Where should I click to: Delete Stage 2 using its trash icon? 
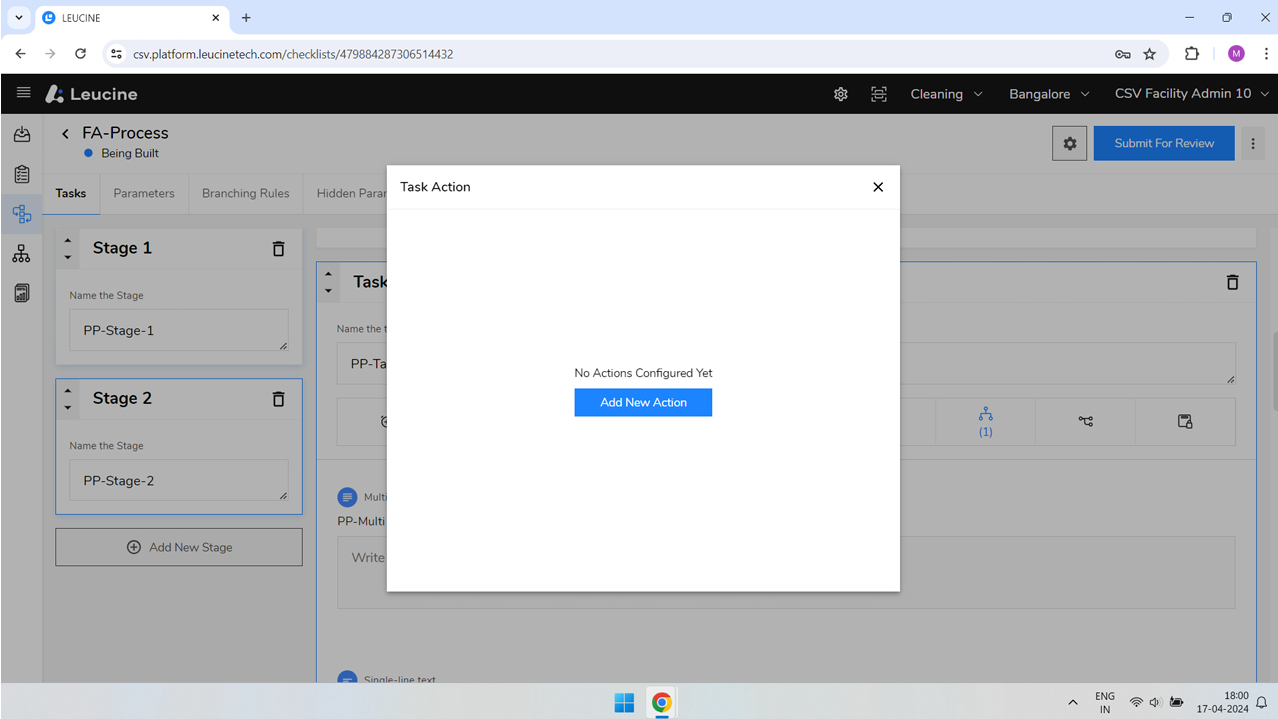pos(278,398)
